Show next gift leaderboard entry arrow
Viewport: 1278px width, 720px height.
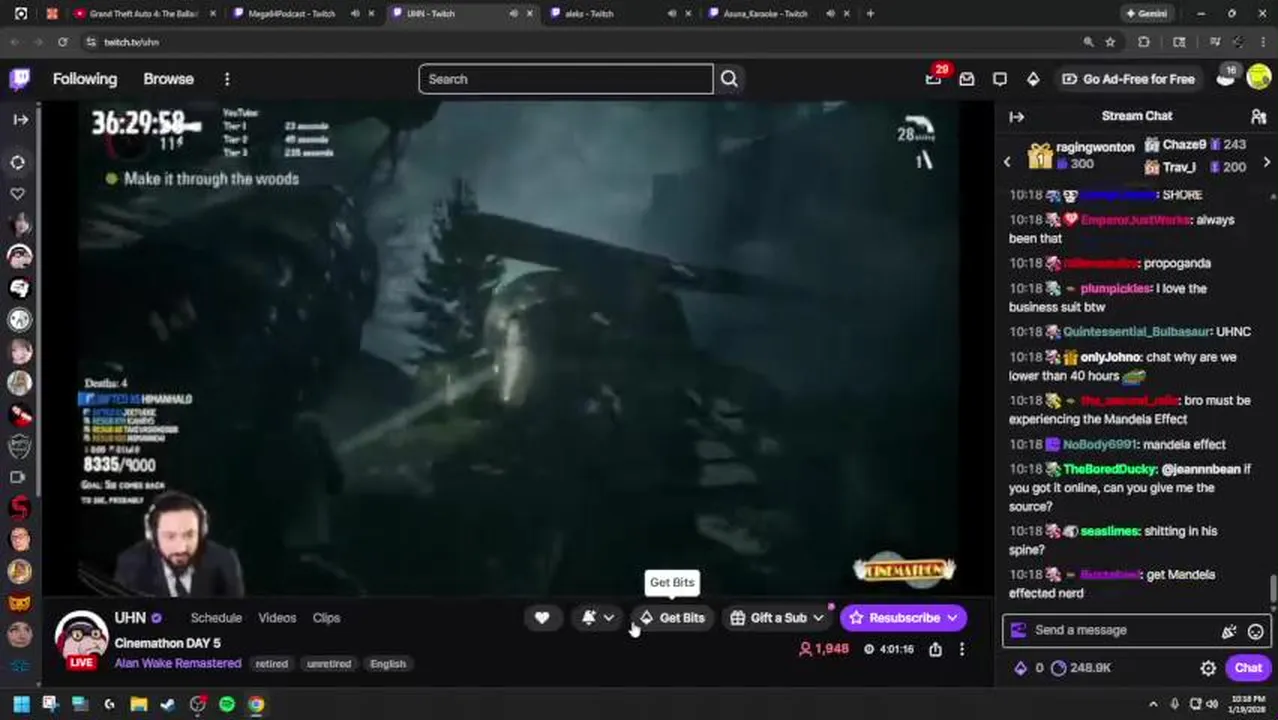click(1267, 162)
